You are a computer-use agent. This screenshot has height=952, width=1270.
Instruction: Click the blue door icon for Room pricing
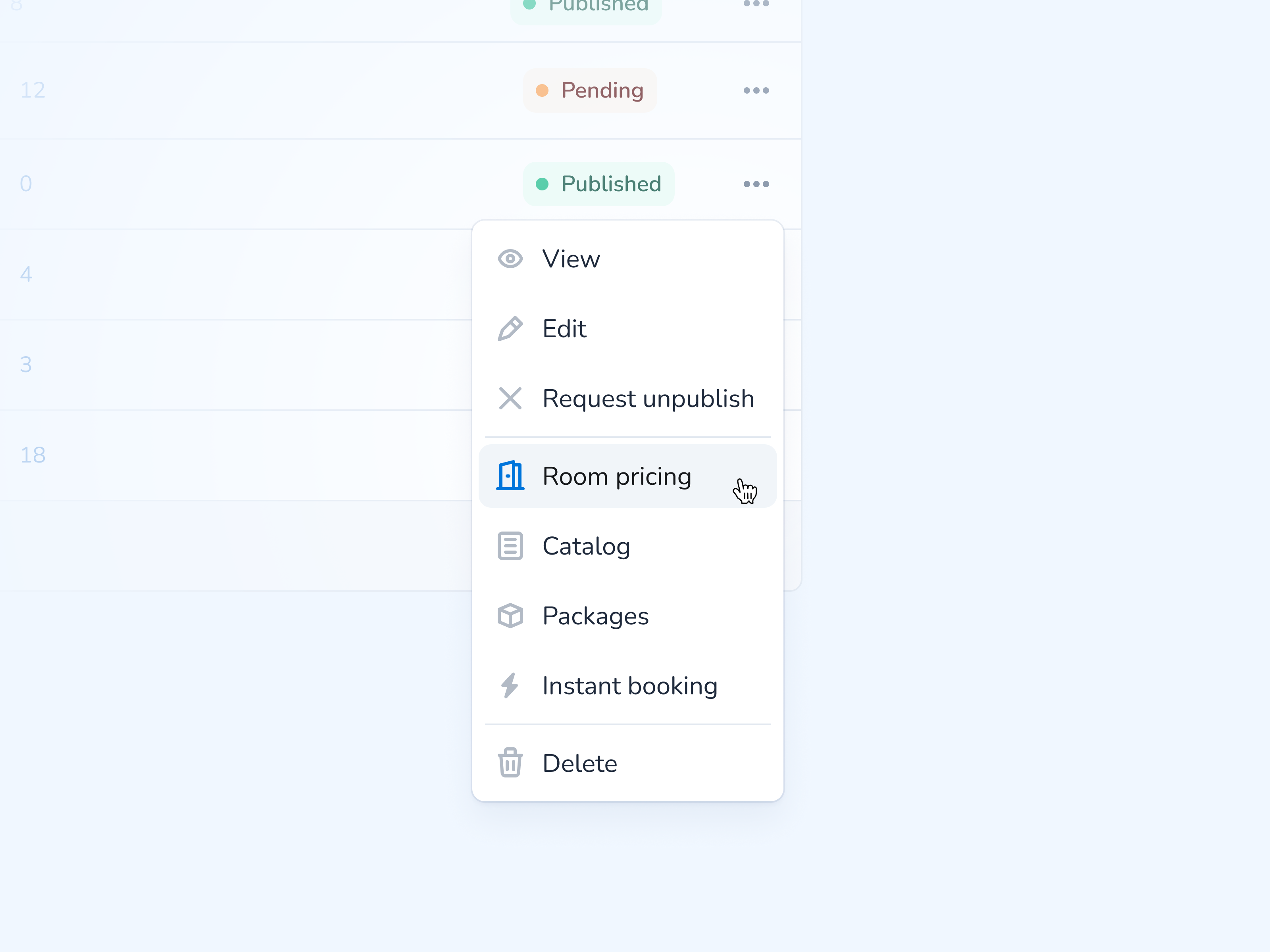[510, 476]
